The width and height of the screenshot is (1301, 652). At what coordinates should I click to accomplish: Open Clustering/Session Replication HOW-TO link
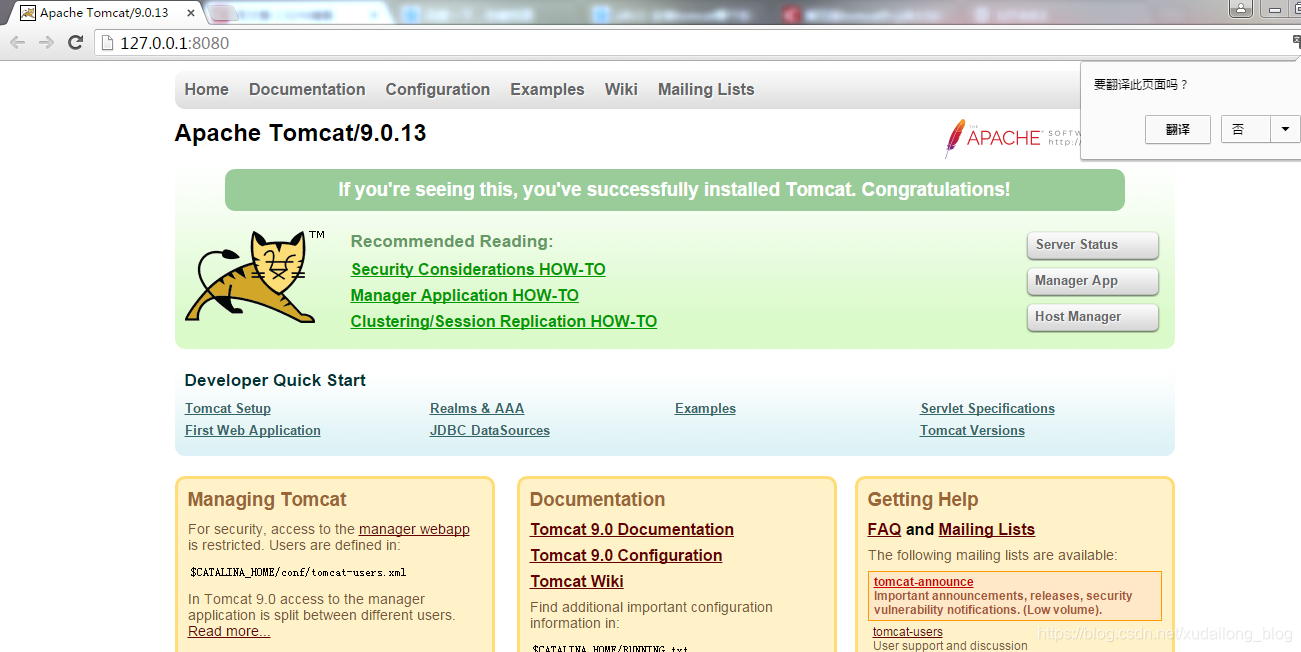tap(503, 321)
